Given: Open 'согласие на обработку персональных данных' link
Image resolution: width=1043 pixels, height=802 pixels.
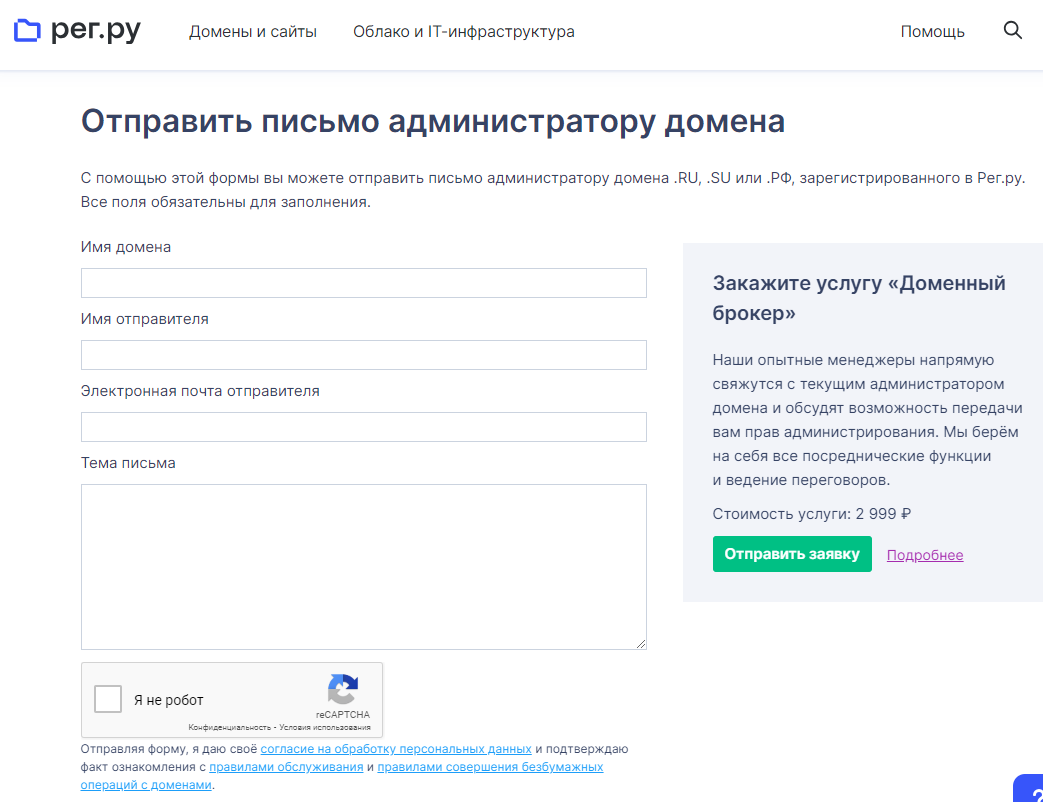Looking at the screenshot, I should click(396, 749).
